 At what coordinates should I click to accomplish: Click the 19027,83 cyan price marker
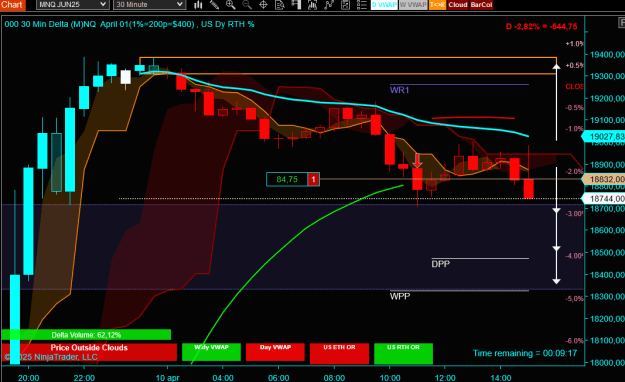tap(603, 137)
